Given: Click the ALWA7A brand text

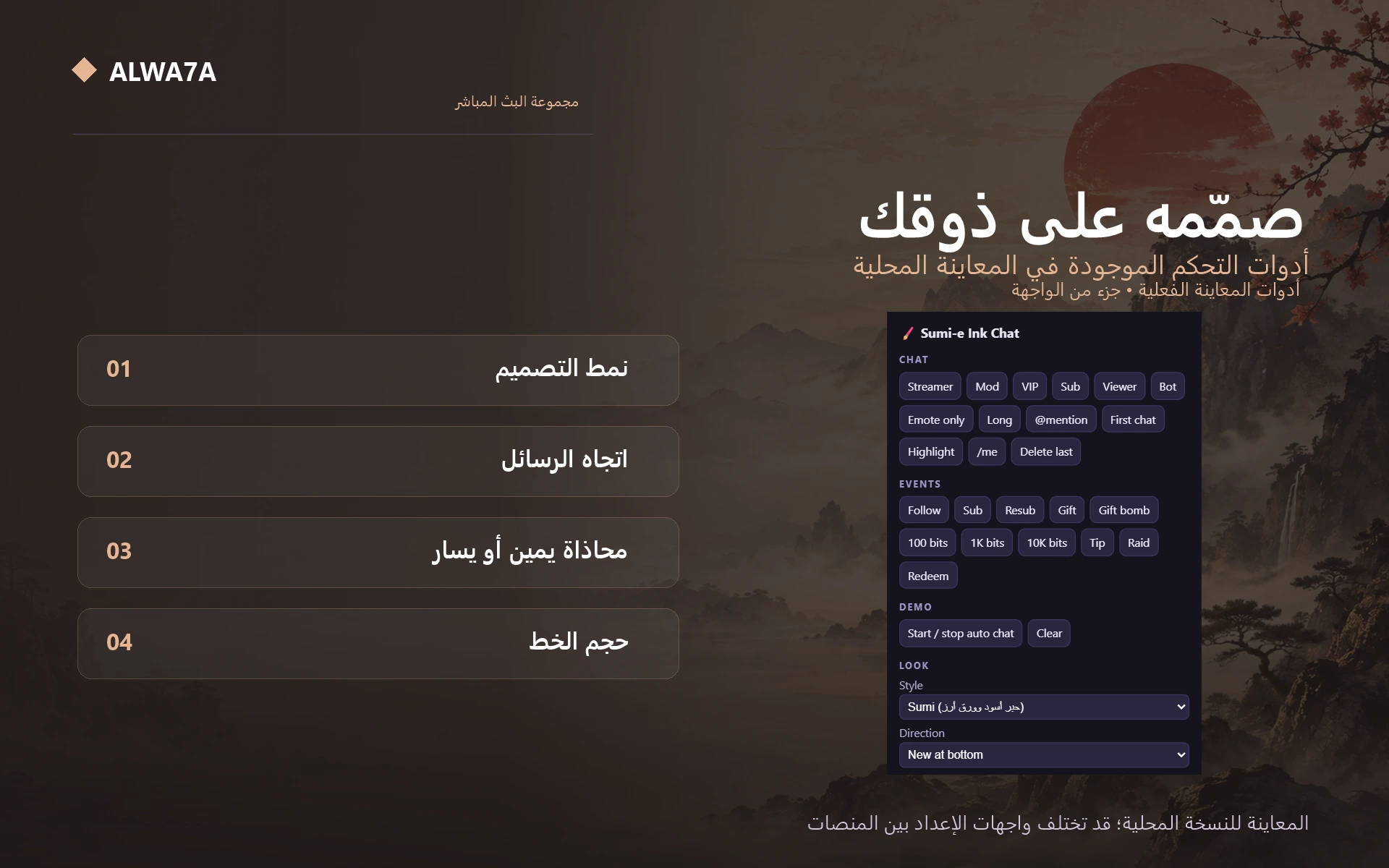Looking at the screenshot, I should tap(163, 72).
